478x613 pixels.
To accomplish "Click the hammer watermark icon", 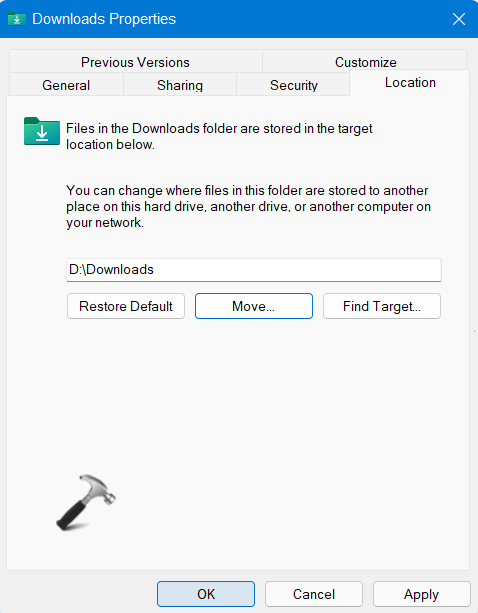I will pos(86,503).
